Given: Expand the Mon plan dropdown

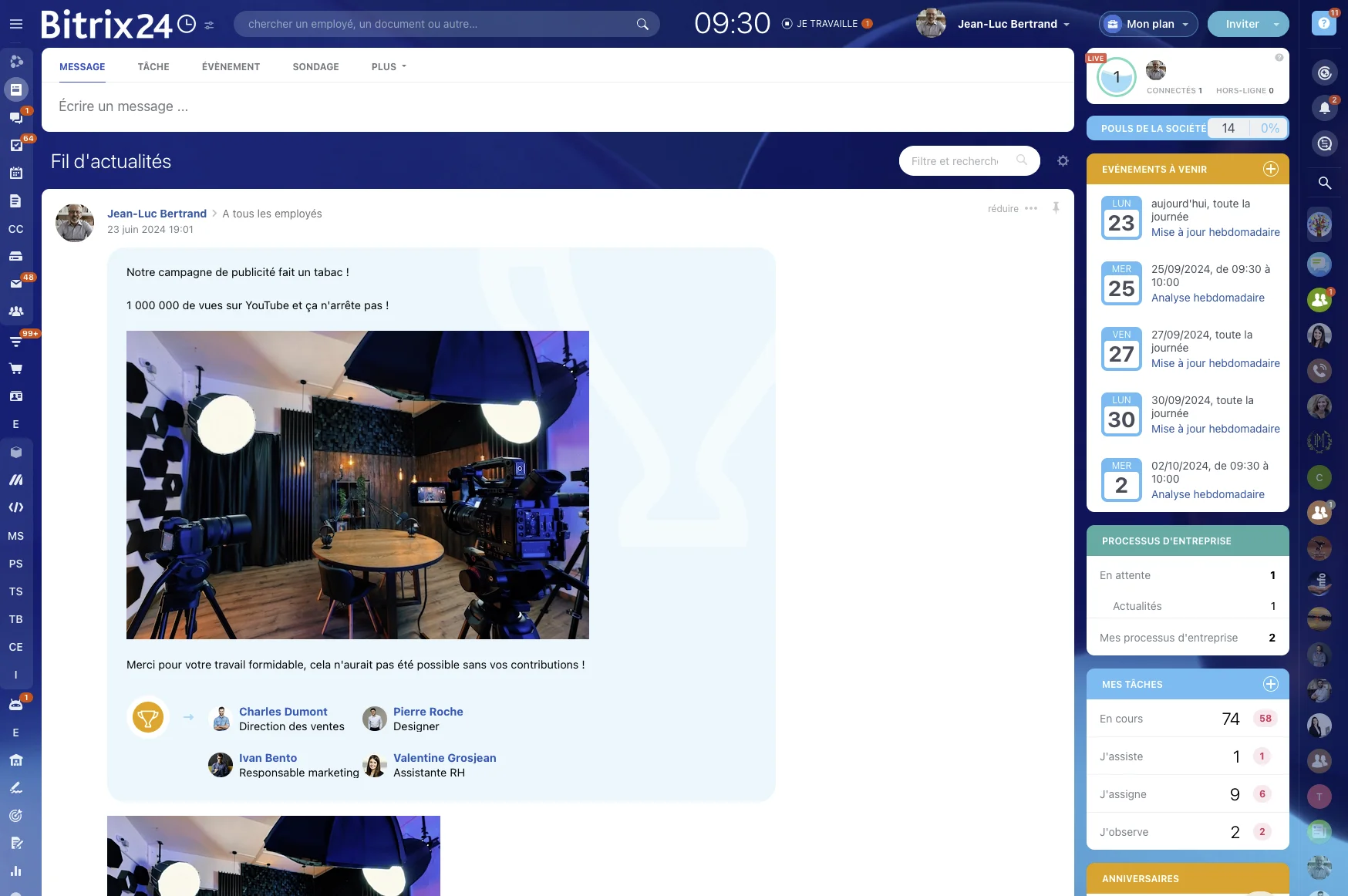Looking at the screenshot, I should [x=1149, y=24].
